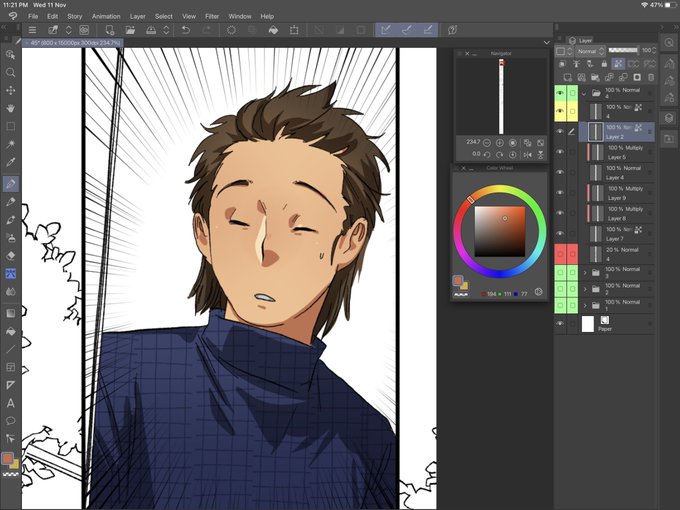Select the Hand pan tool
This screenshot has width=680, height=510.
click(x=10, y=108)
